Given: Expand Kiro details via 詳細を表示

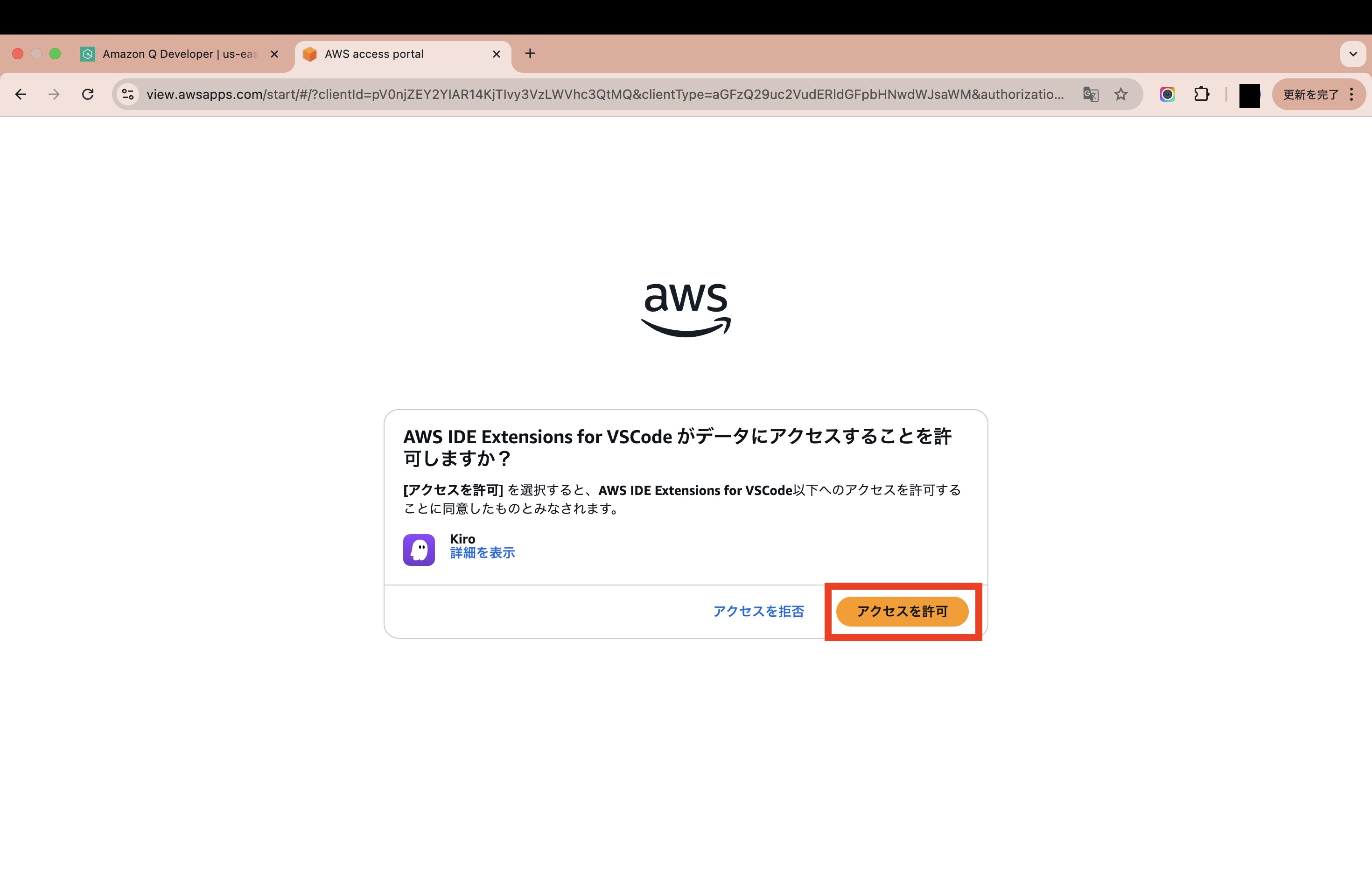Looking at the screenshot, I should pyautogui.click(x=483, y=553).
